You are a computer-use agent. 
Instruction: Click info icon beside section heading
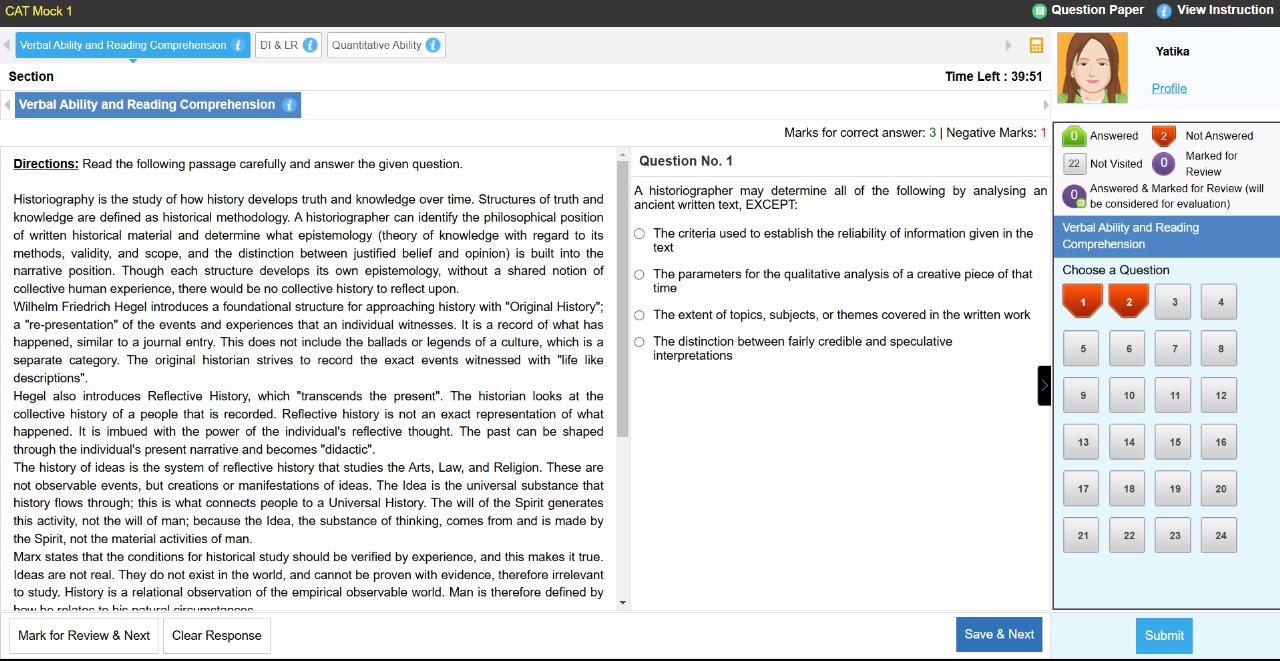[x=289, y=105]
